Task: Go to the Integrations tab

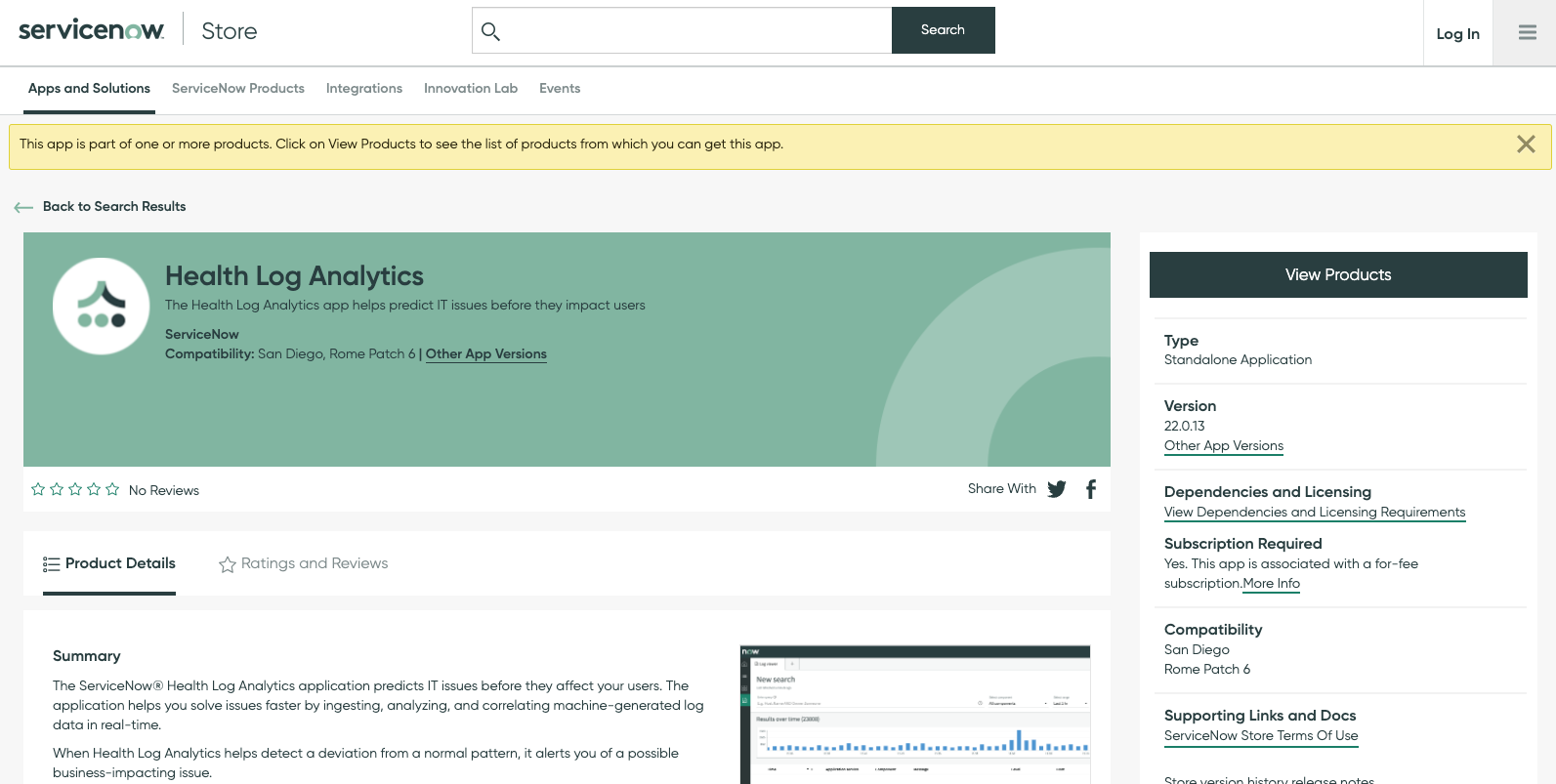Action: (x=364, y=89)
